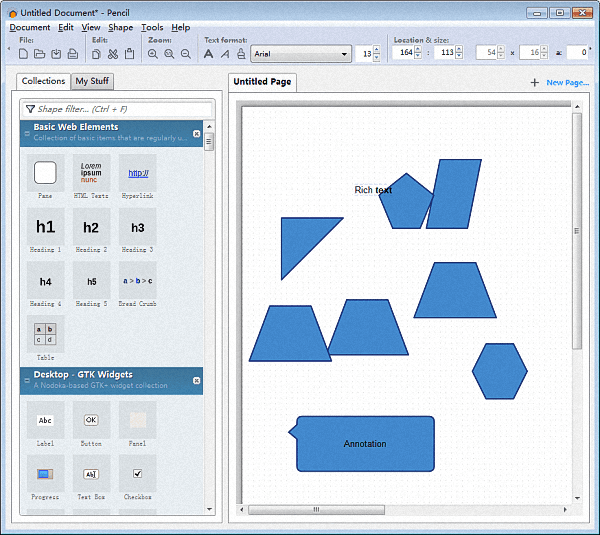600x535 pixels.
Task: Open the Document menu
Action: pyautogui.click(x=30, y=28)
